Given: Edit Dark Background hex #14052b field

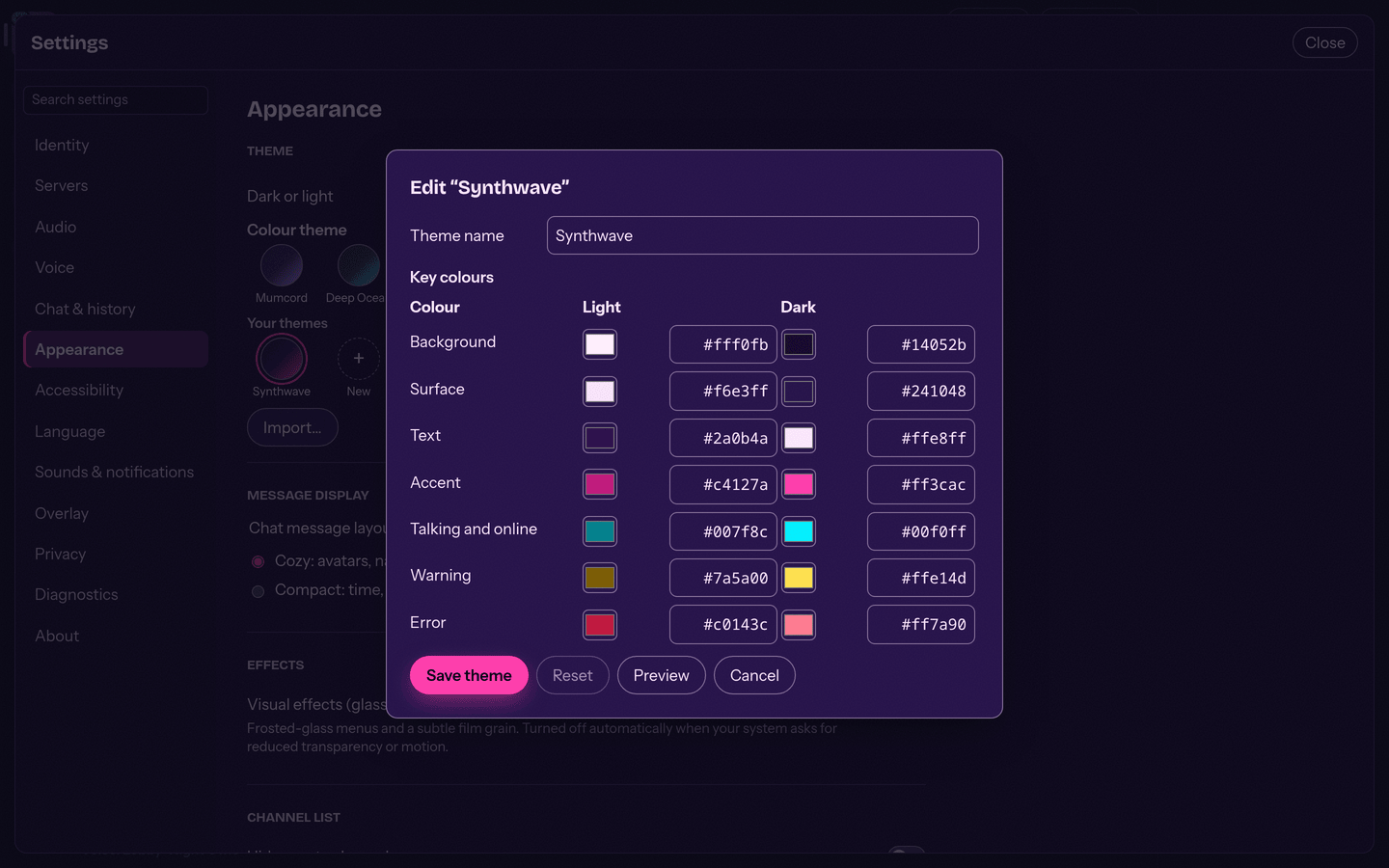Looking at the screenshot, I should 921,344.
